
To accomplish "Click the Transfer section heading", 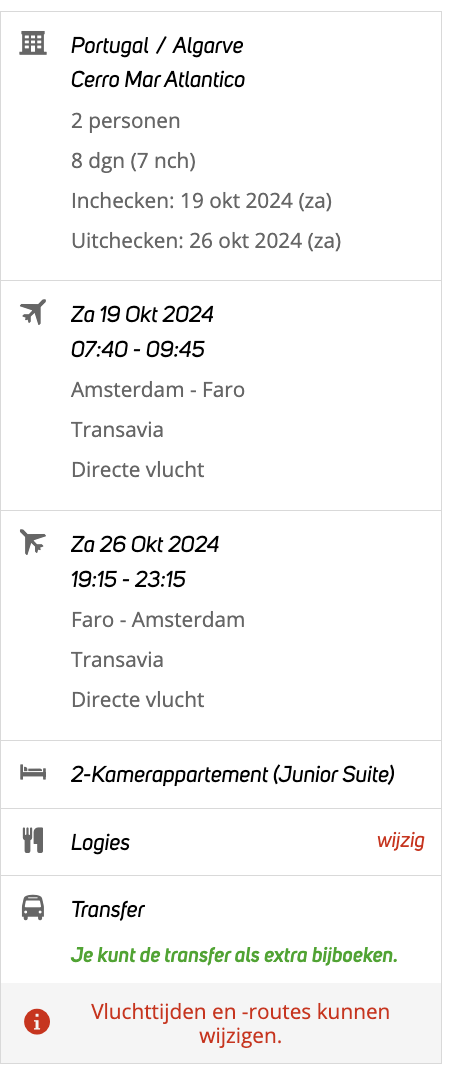I will [108, 910].
